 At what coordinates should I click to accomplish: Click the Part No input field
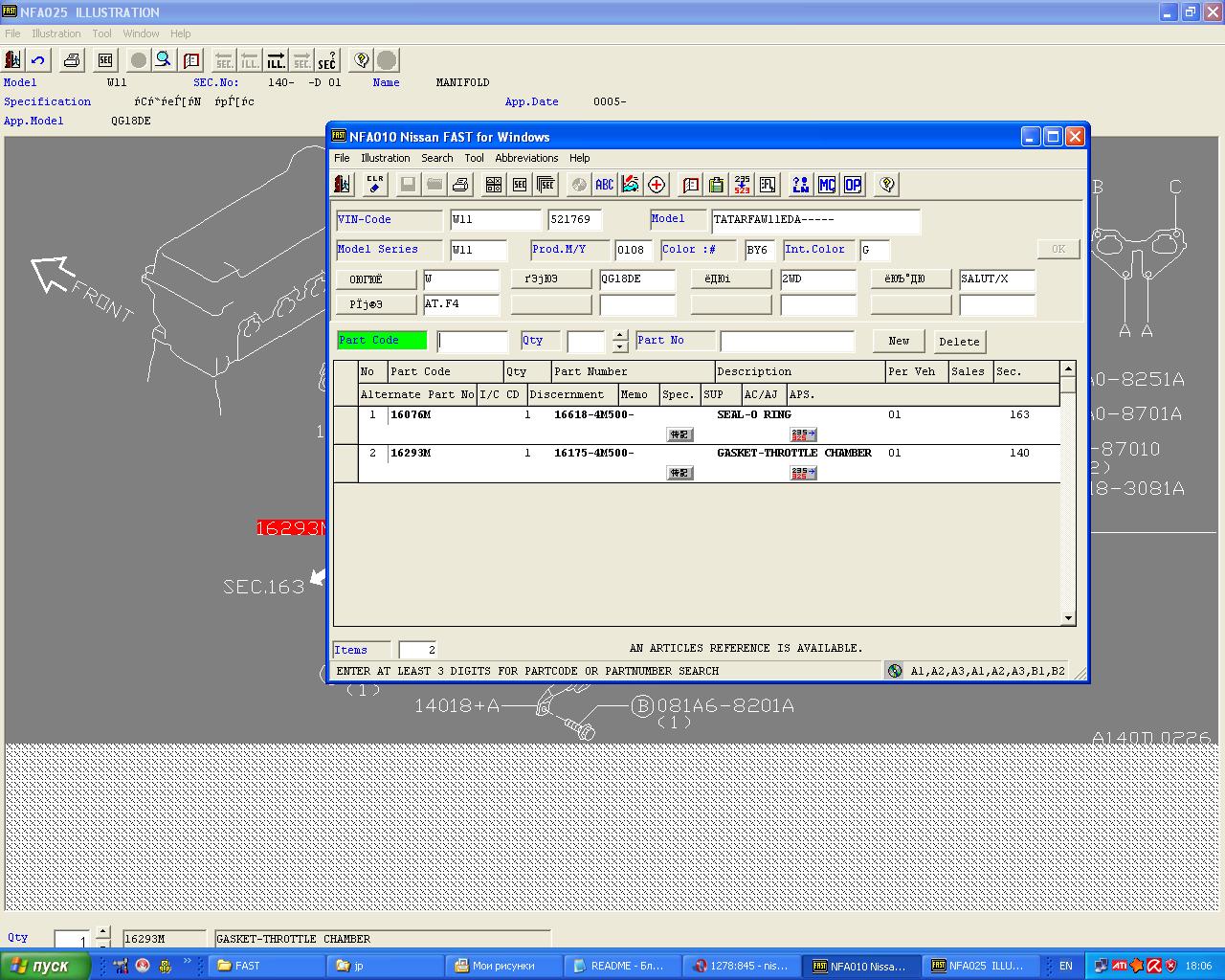click(x=787, y=341)
